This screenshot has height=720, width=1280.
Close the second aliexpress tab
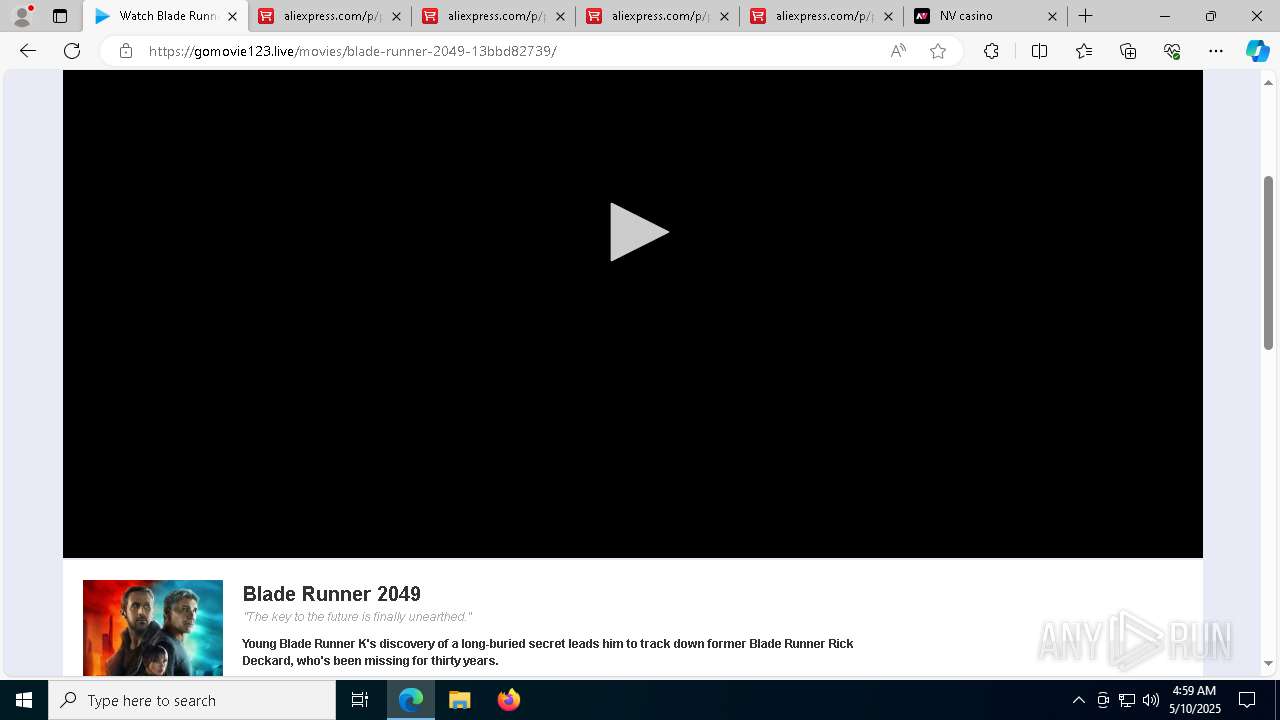click(x=560, y=16)
